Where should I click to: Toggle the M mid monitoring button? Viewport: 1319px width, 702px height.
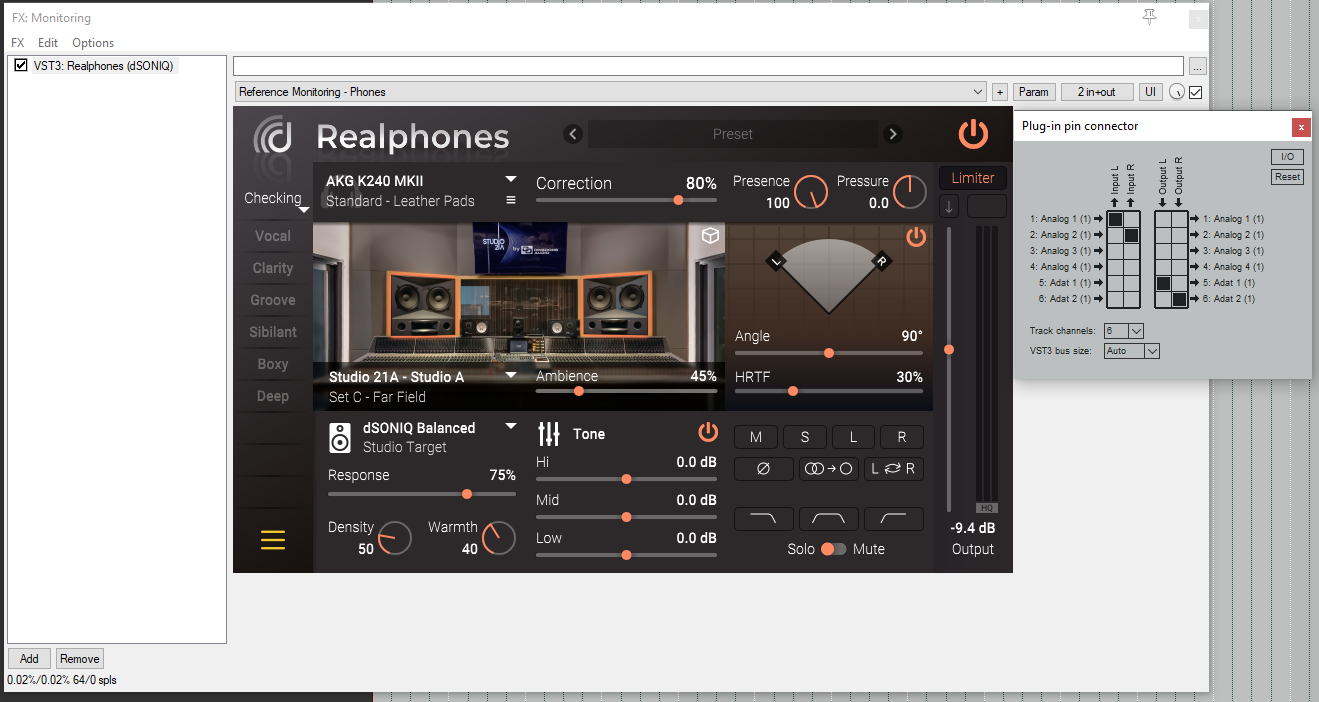(756, 437)
